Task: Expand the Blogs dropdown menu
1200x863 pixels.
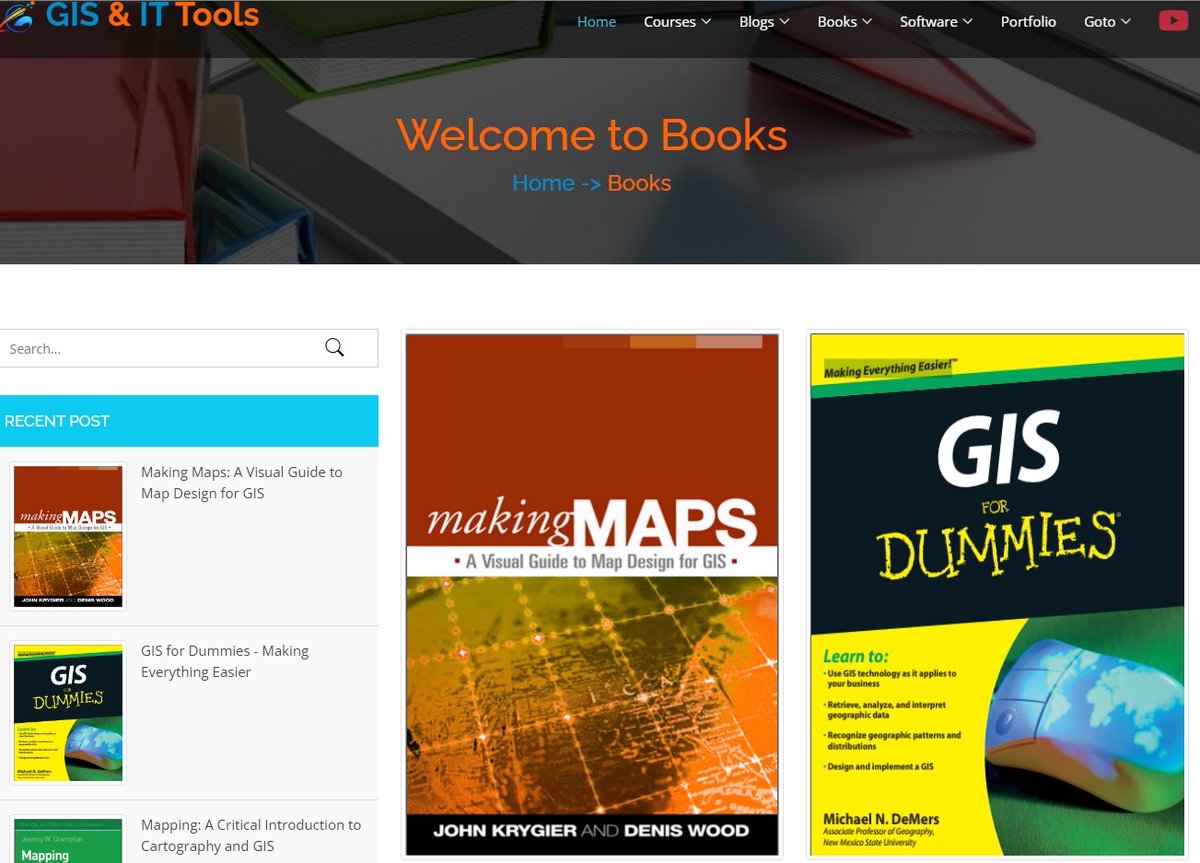Action: point(764,22)
